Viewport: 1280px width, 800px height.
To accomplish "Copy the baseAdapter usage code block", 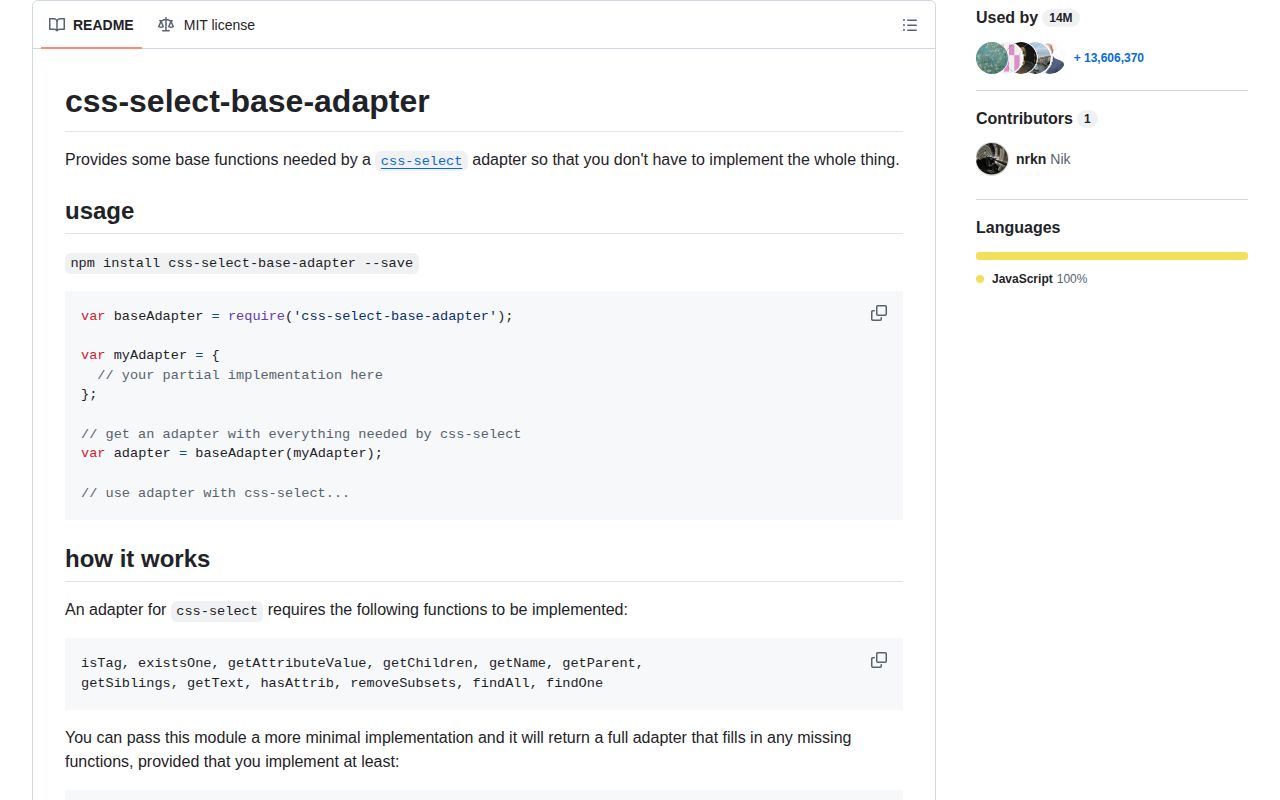I will (x=879, y=313).
